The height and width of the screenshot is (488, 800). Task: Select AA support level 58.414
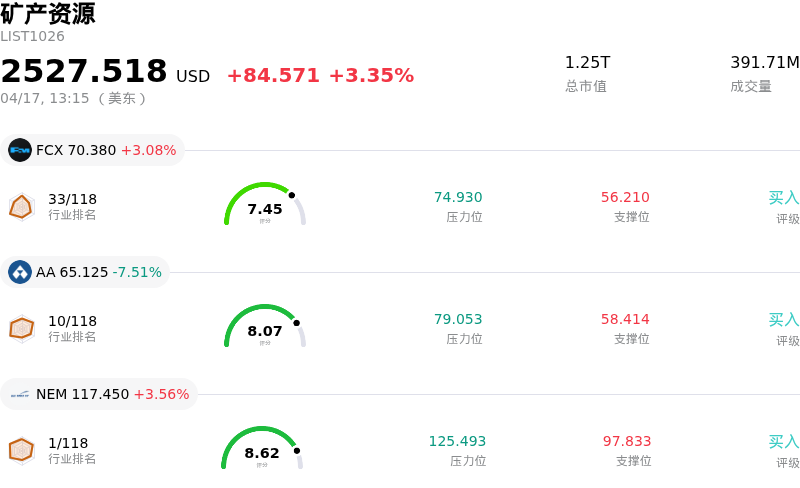pyautogui.click(x=625, y=320)
